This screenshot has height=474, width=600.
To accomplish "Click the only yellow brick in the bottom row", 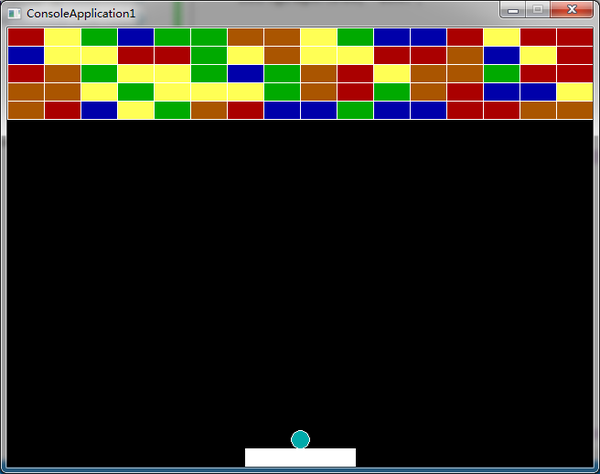I will [x=136, y=110].
